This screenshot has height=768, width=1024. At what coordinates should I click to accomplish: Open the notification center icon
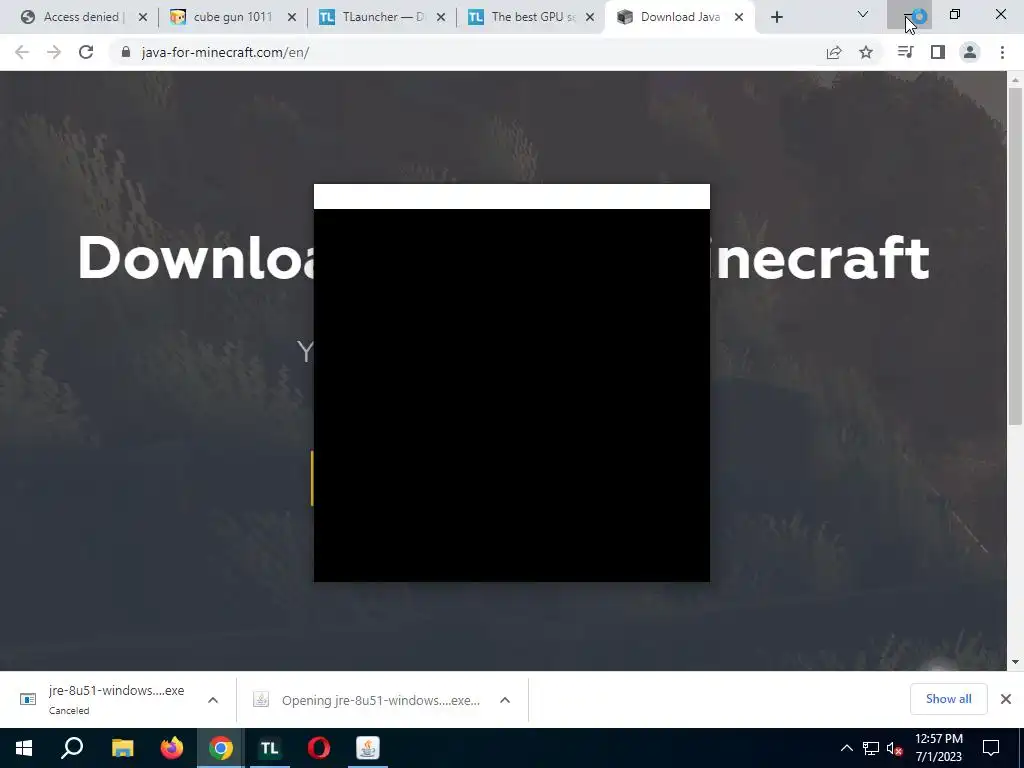[x=991, y=748]
